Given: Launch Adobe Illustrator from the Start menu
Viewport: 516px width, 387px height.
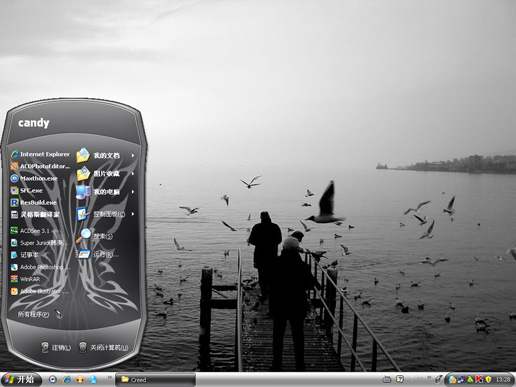Looking at the screenshot, I should (x=39, y=291).
